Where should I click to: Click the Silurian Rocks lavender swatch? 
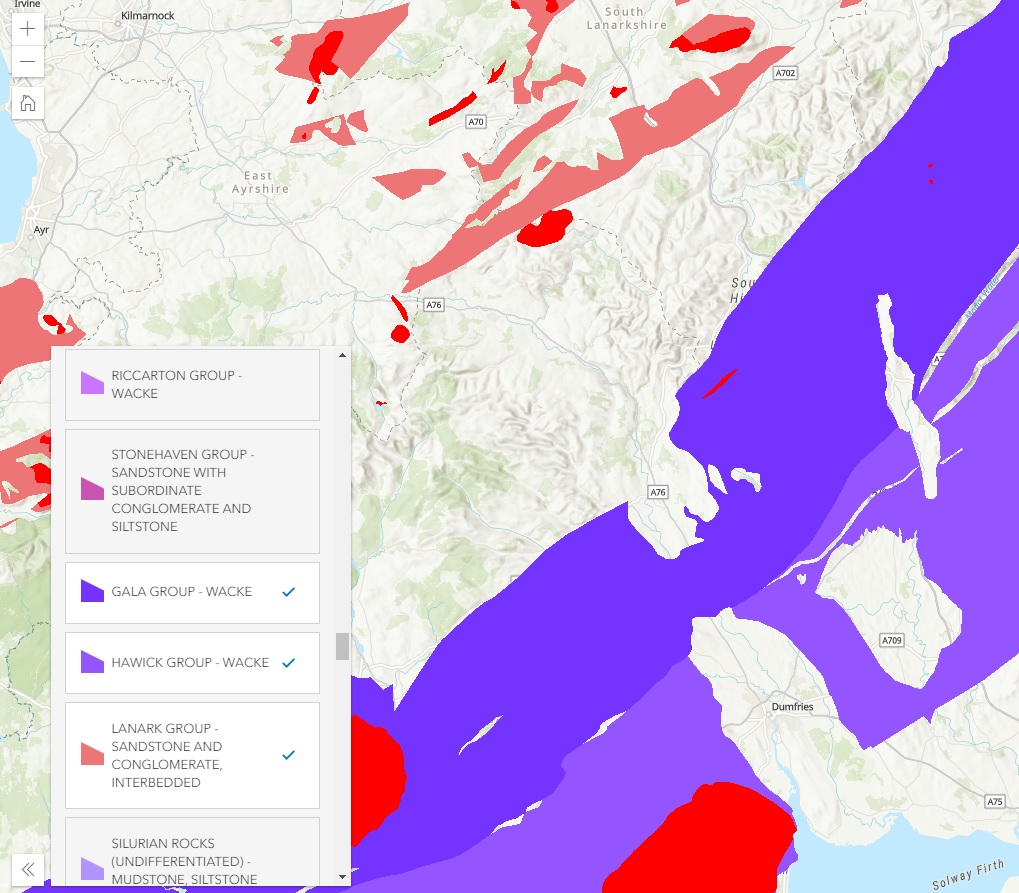pyautogui.click(x=92, y=869)
